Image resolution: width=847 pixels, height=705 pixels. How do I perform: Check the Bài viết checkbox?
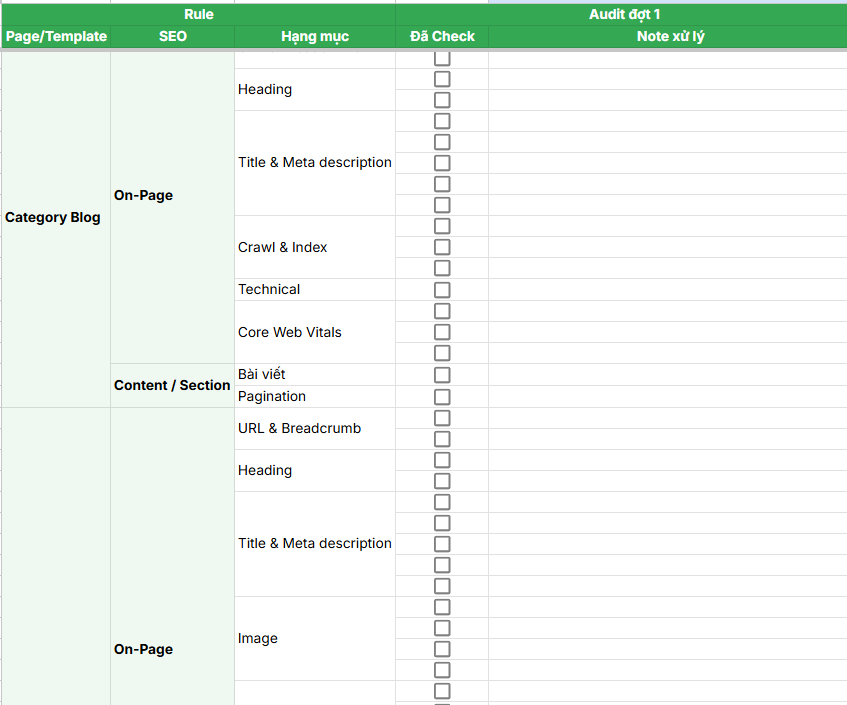pos(441,374)
